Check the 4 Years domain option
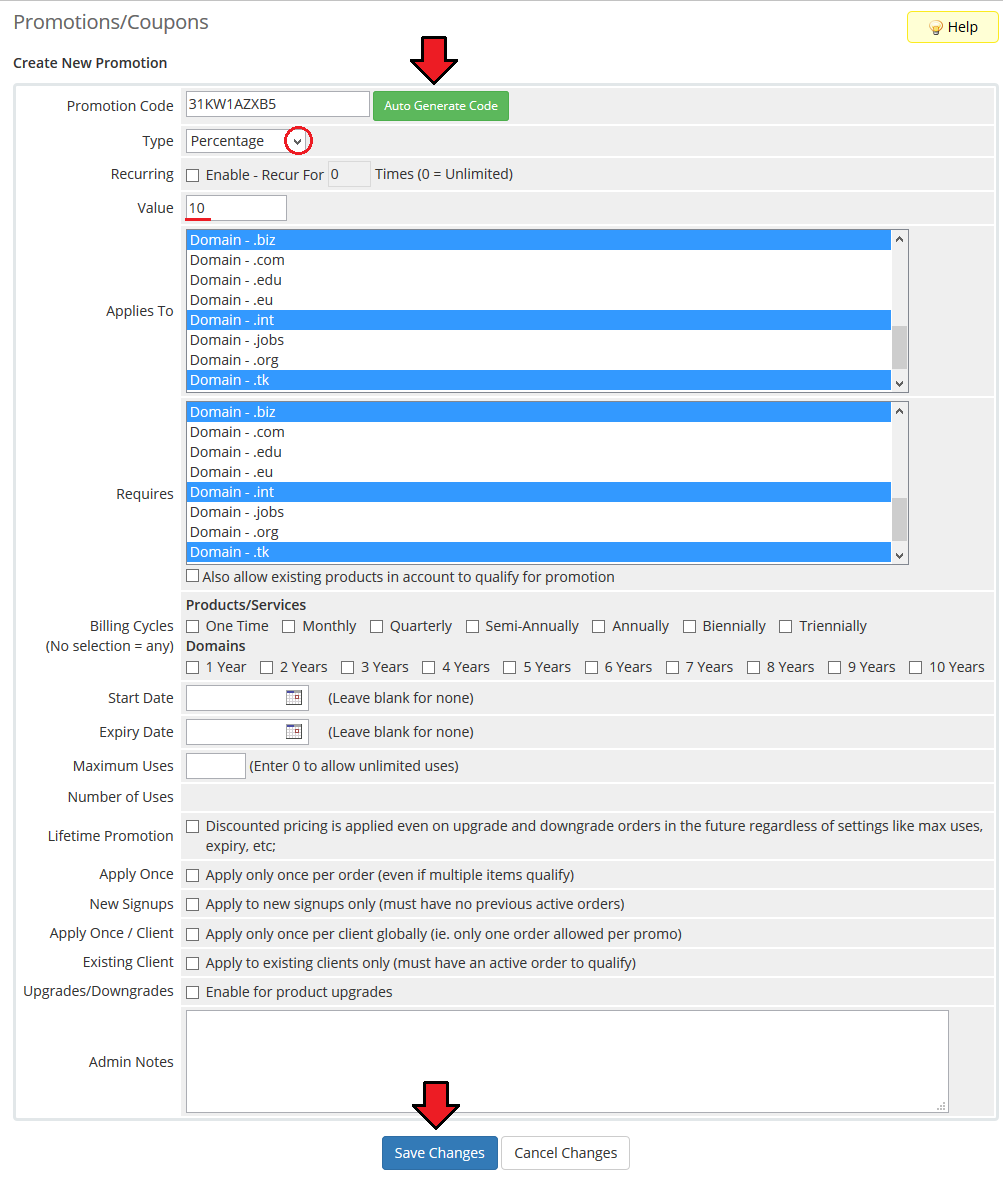 pyautogui.click(x=428, y=667)
